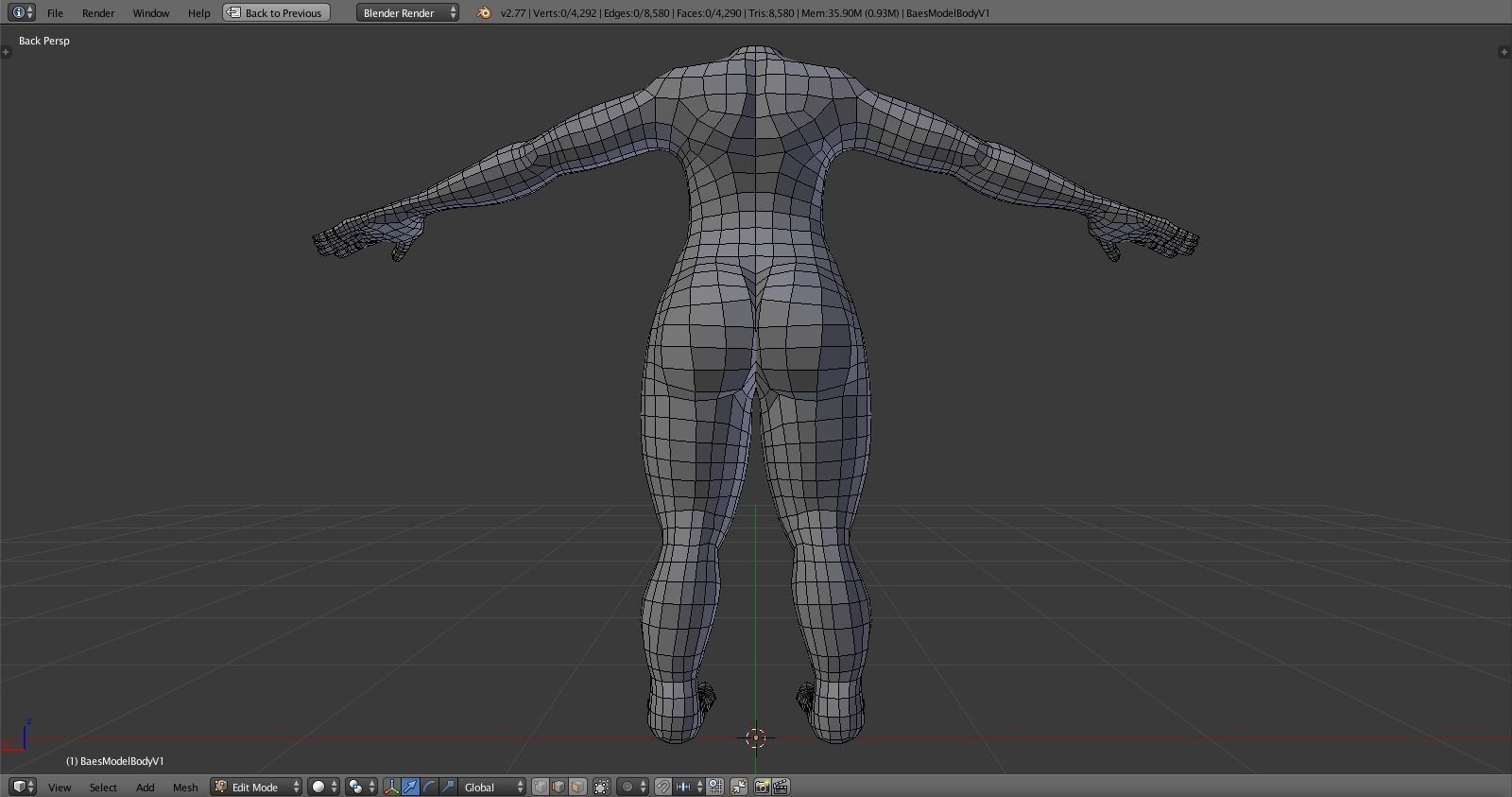Click the Faces:0/4,290 statistic in the header
The height and width of the screenshot is (797, 1512).
click(711, 13)
